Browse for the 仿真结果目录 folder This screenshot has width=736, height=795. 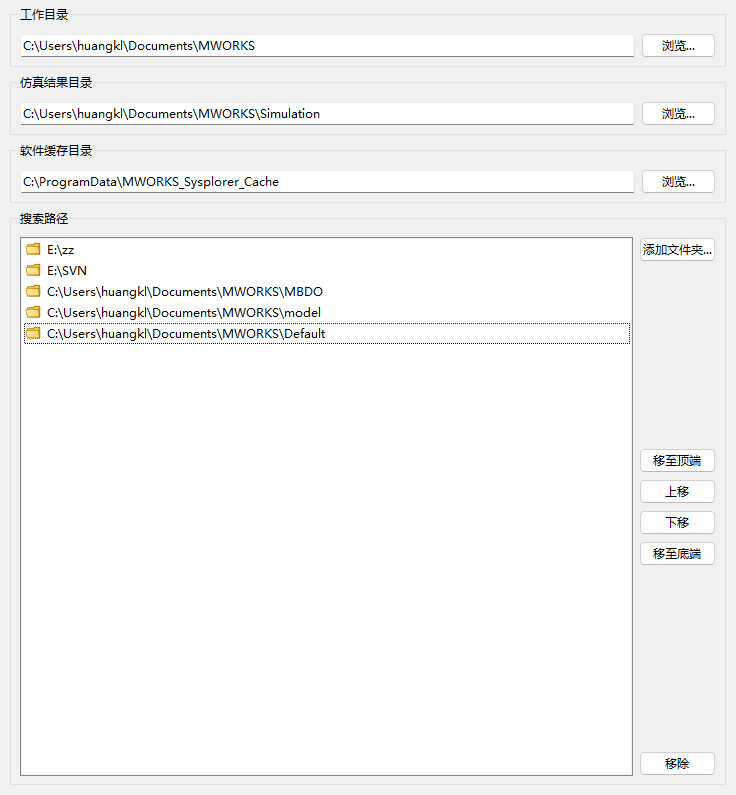tap(677, 114)
